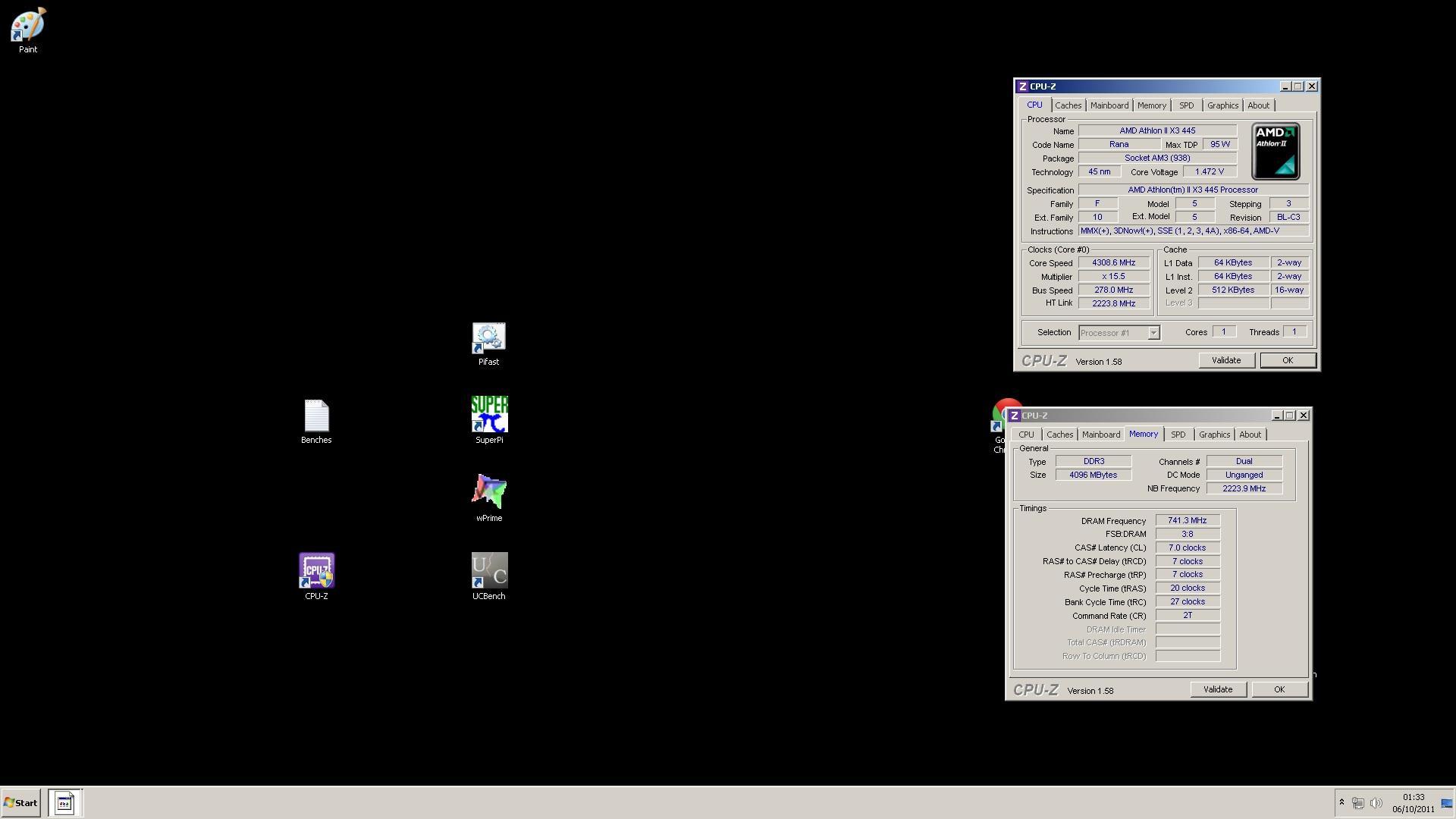Click the DRAM Frequency value 741.3 MHz
Viewport: 1456px width, 819px height.
click(x=1188, y=521)
